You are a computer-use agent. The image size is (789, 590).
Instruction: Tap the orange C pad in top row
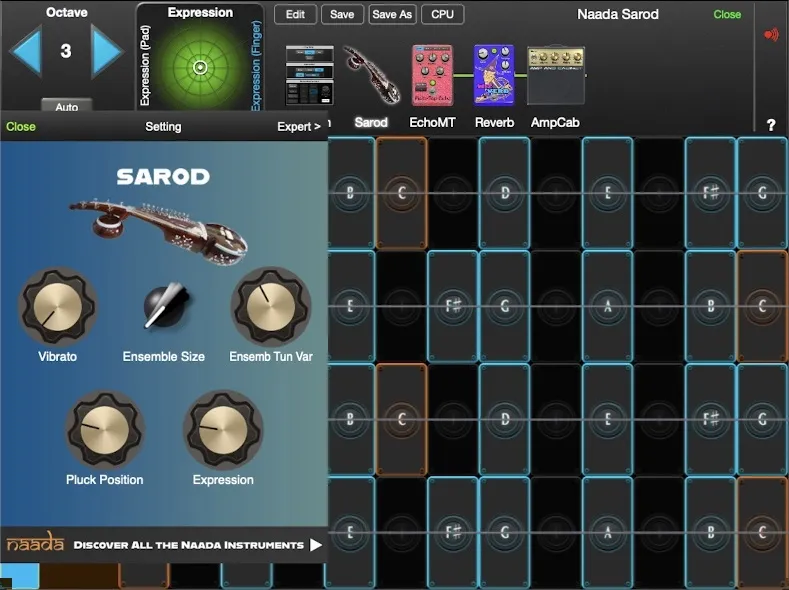[402, 193]
